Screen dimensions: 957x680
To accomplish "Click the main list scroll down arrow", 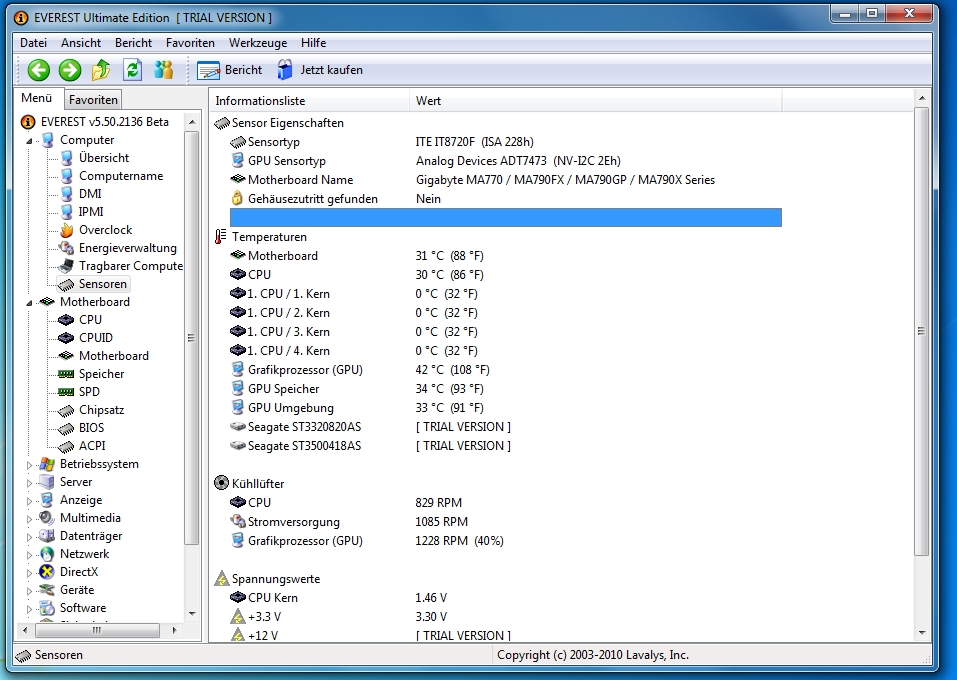I will point(921,633).
